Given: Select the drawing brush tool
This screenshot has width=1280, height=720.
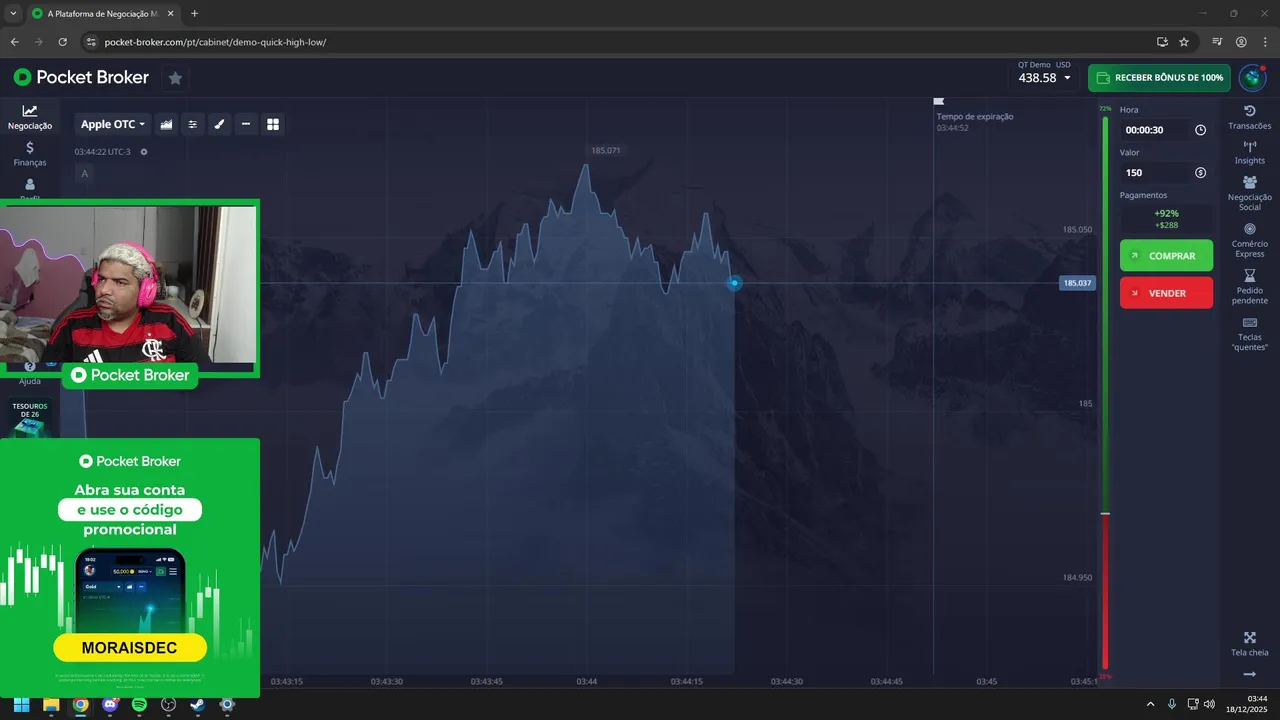Looking at the screenshot, I should (219, 124).
